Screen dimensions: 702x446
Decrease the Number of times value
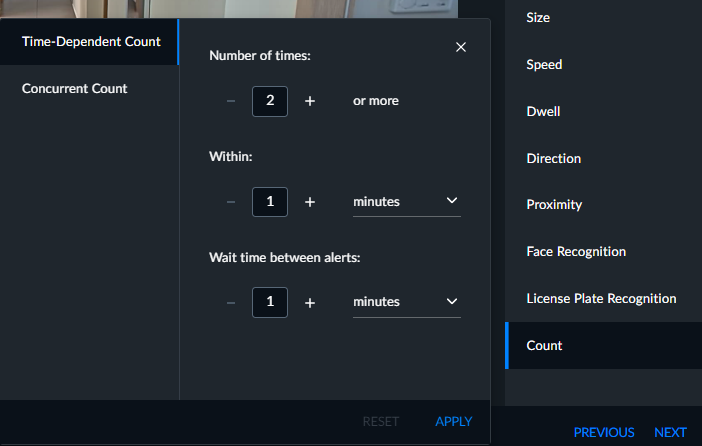coord(231,101)
